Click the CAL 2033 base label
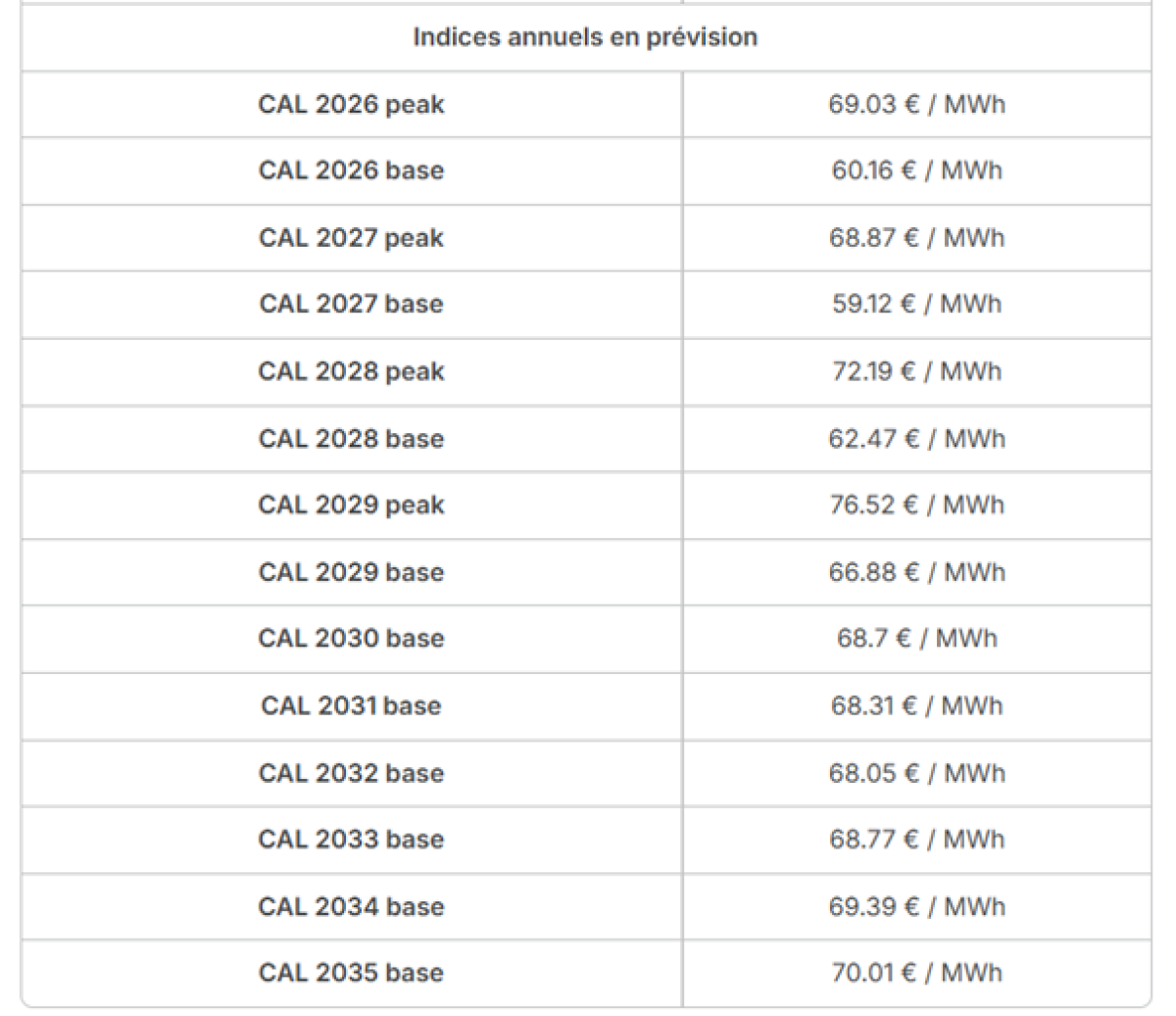The image size is (1176, 1016). click(x=351, y=840)
